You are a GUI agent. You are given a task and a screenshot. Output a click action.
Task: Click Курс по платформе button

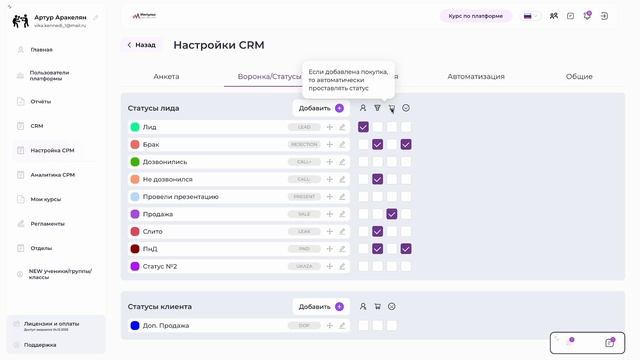click(476, 16)
